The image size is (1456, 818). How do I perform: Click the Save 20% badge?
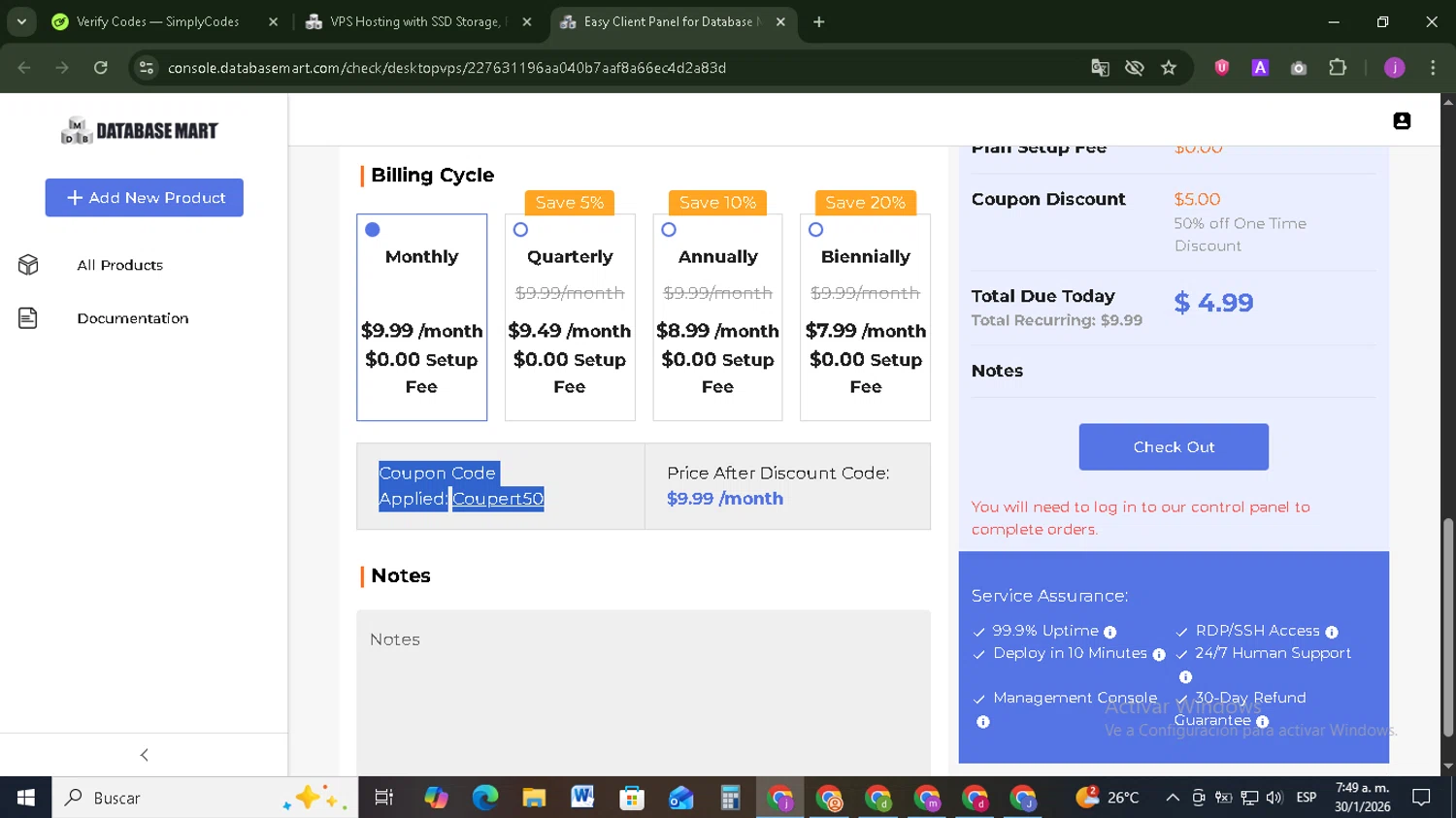click(866, 203)
